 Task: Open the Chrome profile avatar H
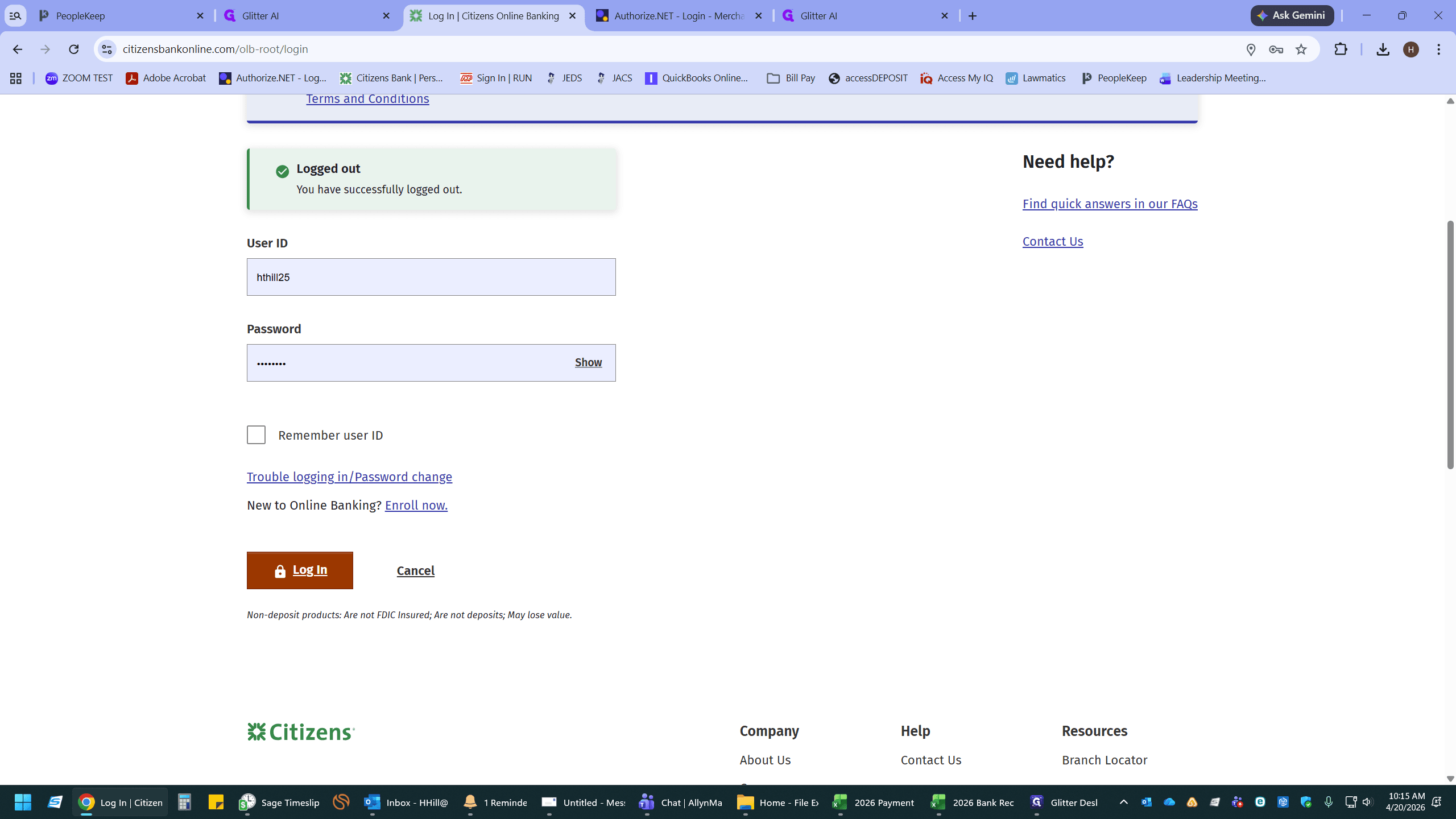[1410, 49]
